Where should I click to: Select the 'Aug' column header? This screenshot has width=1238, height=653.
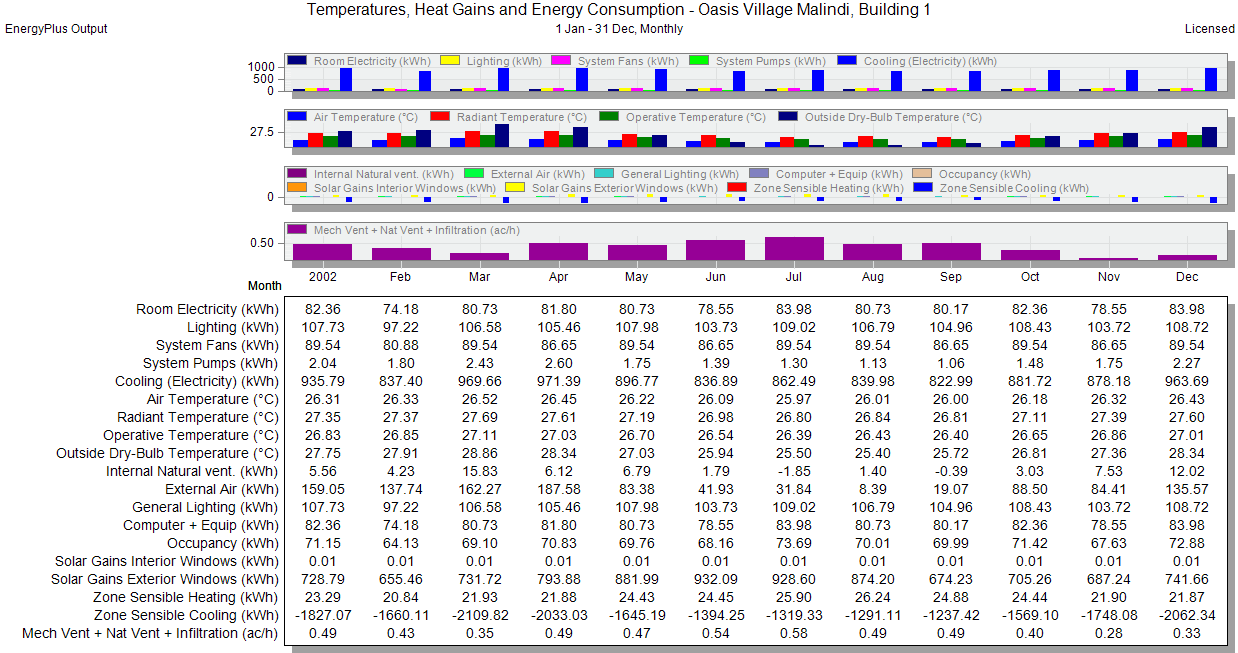pos(873,277)
